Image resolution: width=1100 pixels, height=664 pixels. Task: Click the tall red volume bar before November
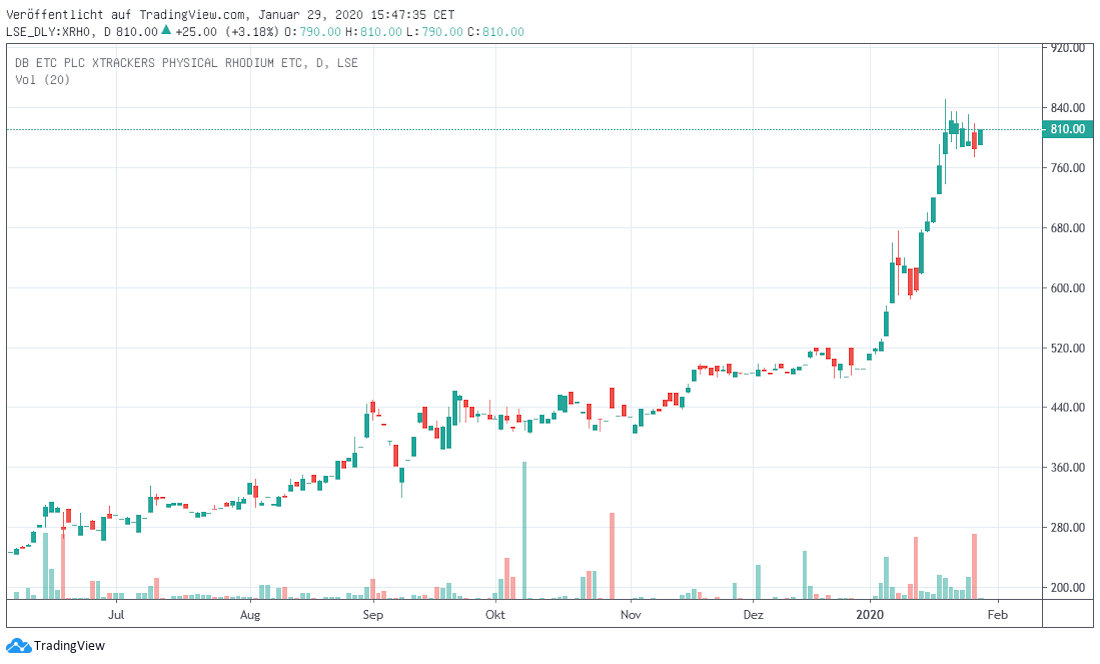click(x=612, y=556)
